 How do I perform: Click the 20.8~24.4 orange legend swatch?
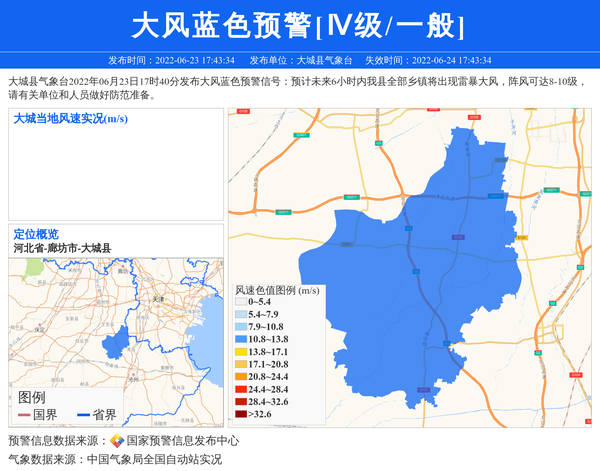pos(240,377)
